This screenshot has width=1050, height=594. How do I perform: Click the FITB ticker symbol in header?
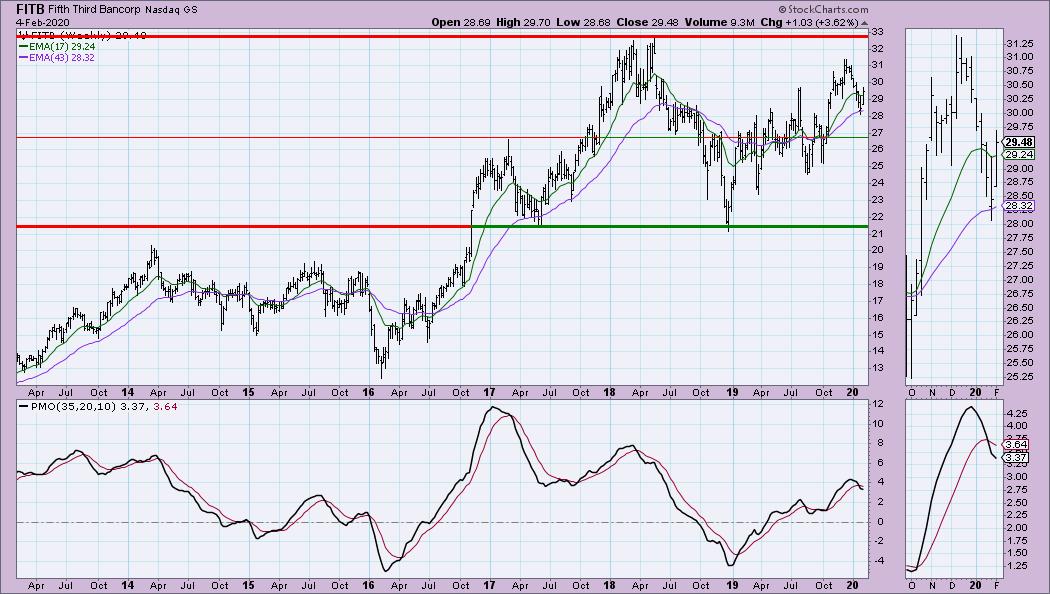(31, 9)
